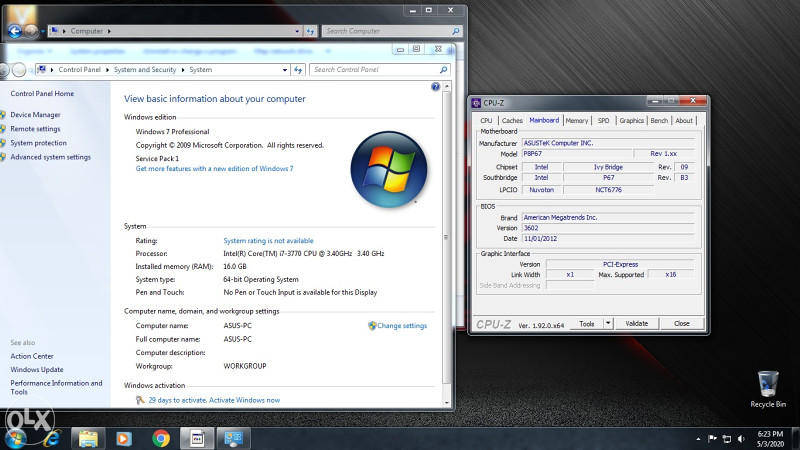800x450 pixels.
Task: Click the volume speaker tray icon
Action: (741, 439)
